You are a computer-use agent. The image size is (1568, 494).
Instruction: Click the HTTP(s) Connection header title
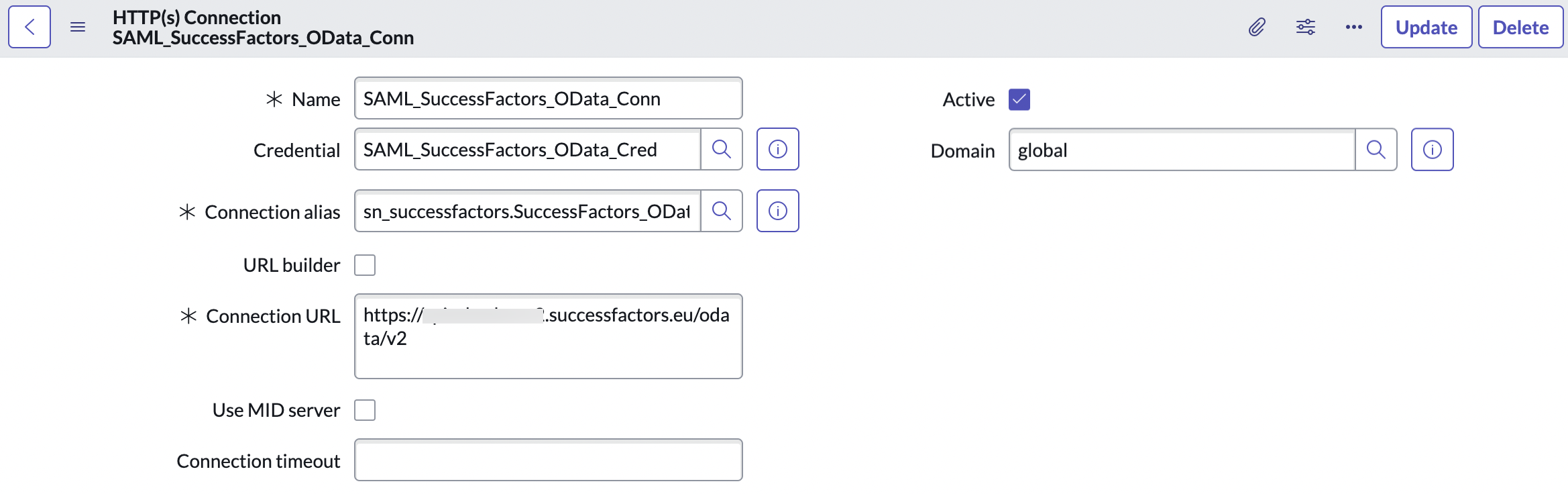point(197,17)
